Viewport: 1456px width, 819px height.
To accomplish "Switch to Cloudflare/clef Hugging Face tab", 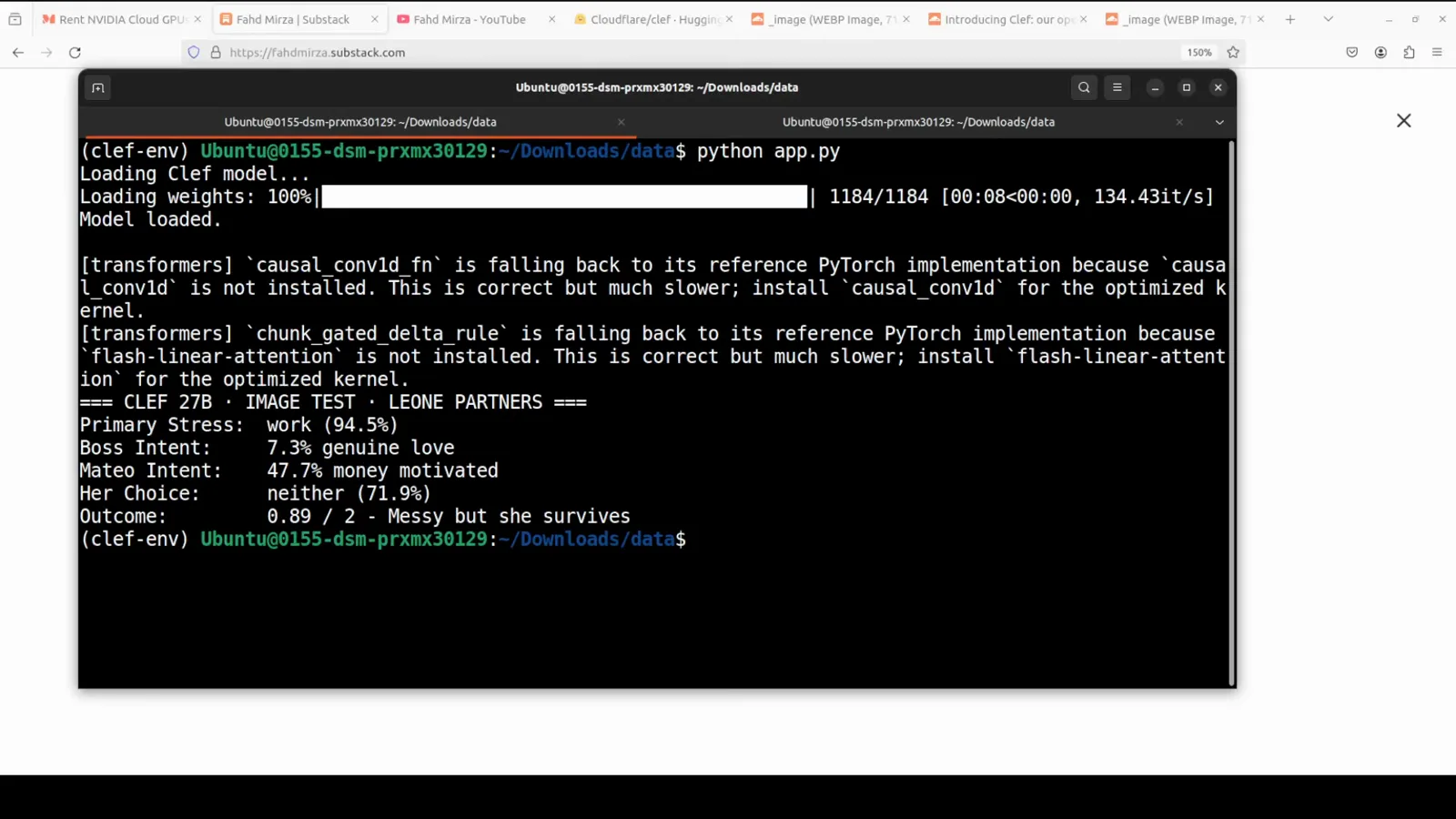I will pos(652,19).
